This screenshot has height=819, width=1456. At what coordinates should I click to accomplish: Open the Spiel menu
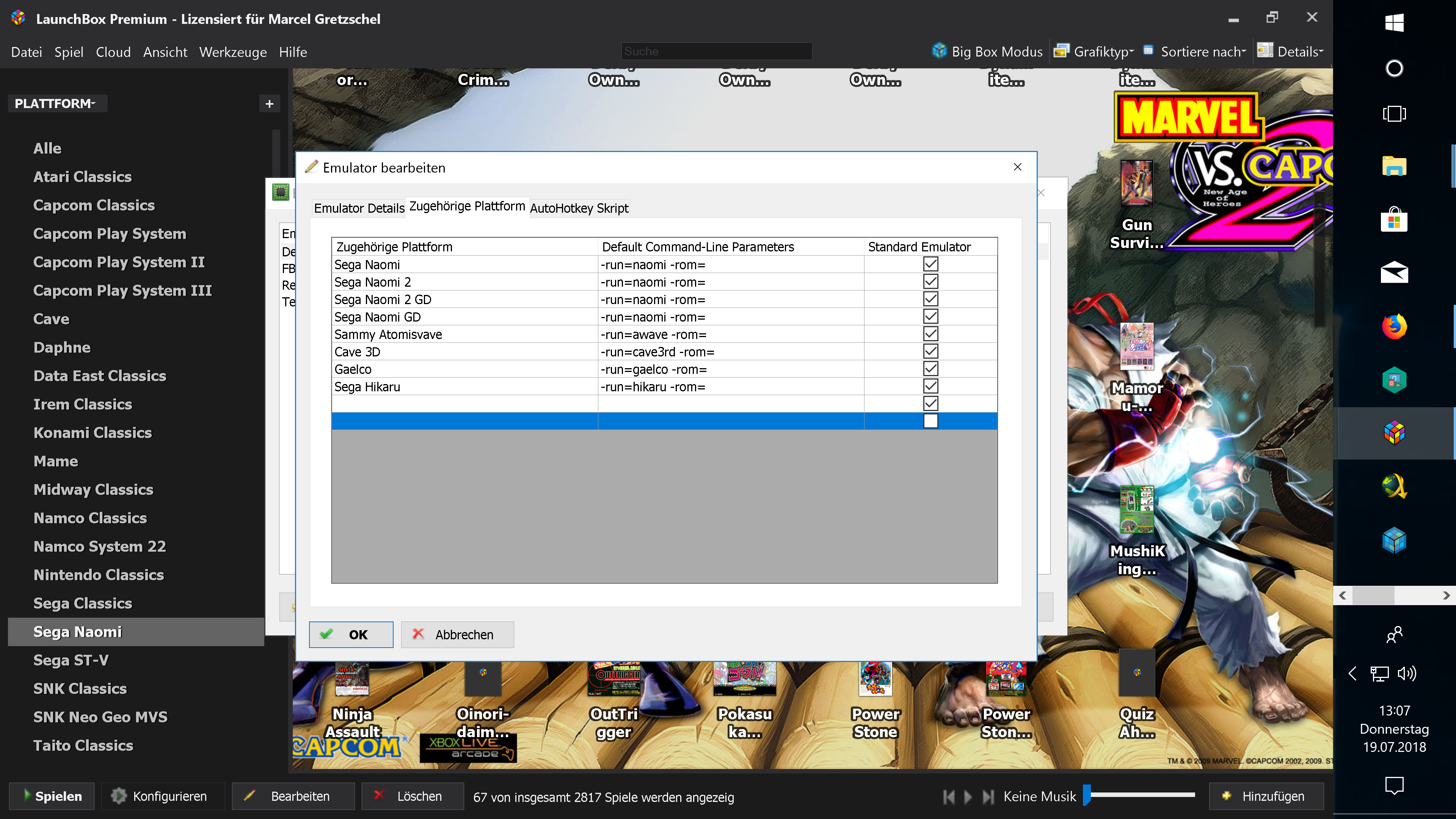(69, 52)
